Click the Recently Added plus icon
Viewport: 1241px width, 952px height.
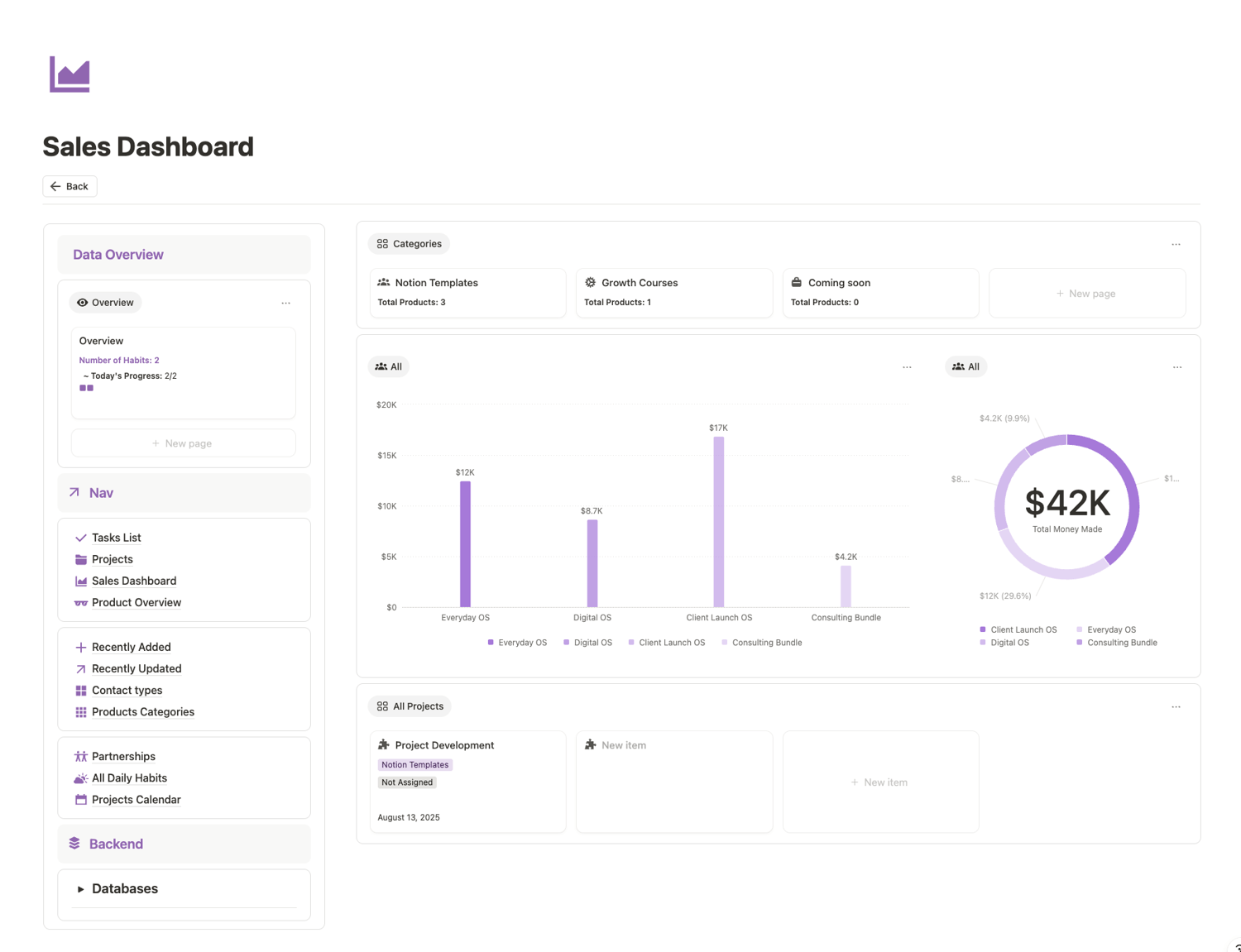(x=81, y=647)
